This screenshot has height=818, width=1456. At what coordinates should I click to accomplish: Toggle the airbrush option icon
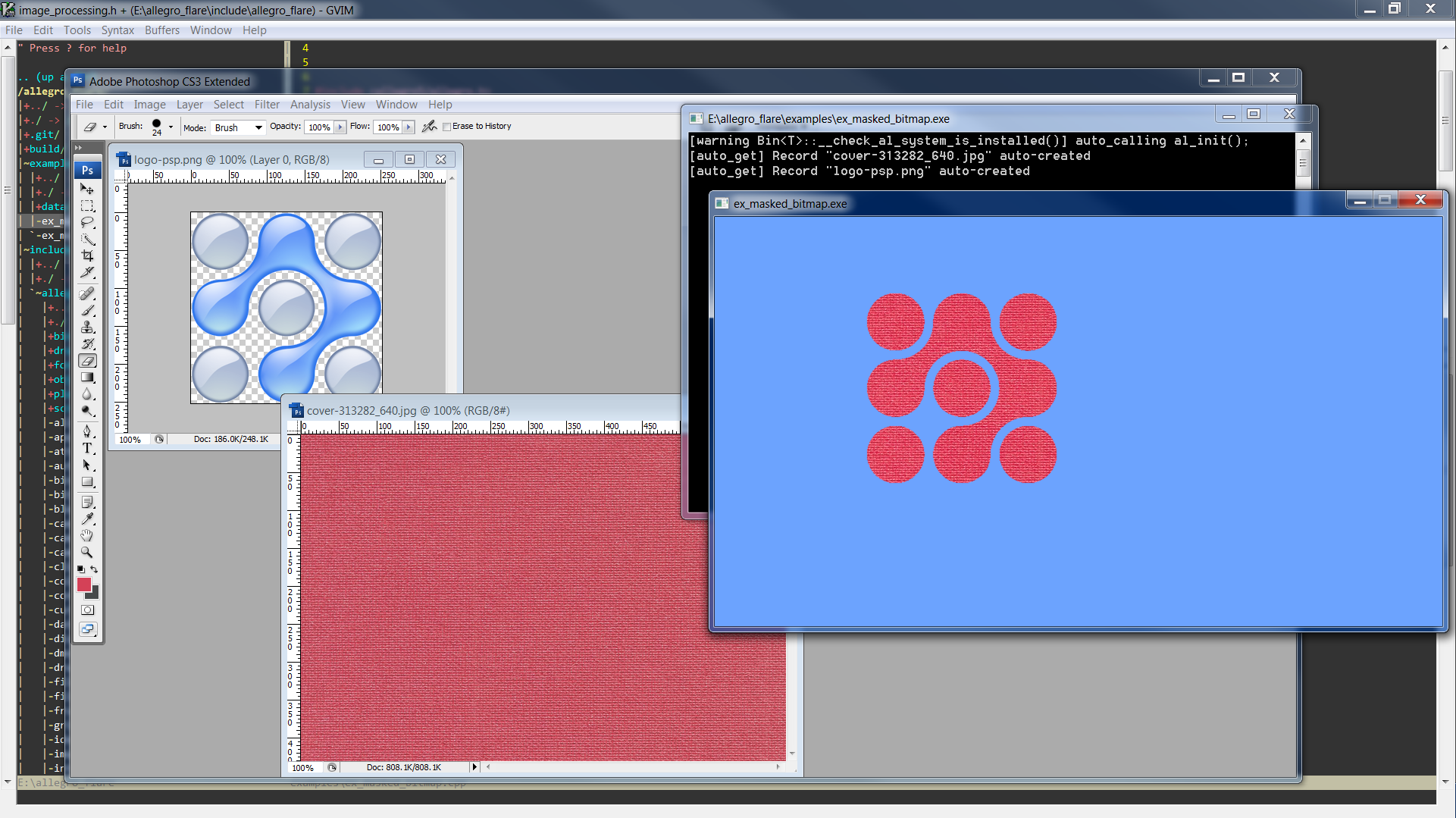coord(429,127)
